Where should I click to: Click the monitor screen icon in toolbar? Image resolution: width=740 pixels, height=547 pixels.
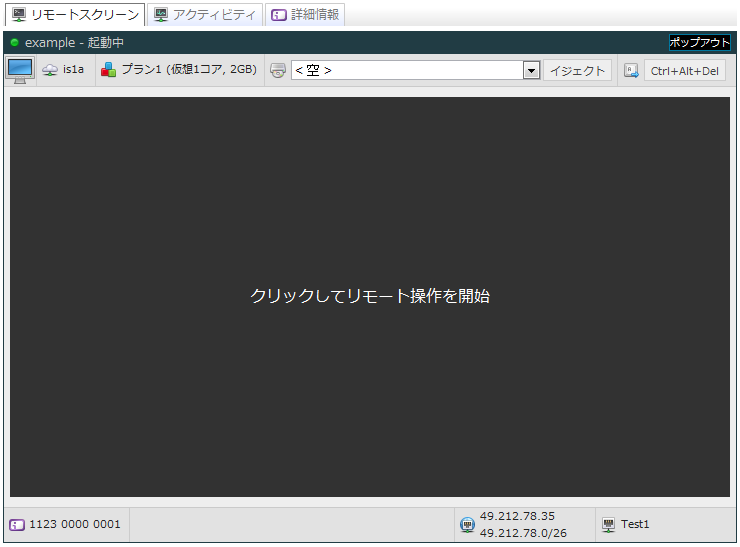tap(20, 70)
